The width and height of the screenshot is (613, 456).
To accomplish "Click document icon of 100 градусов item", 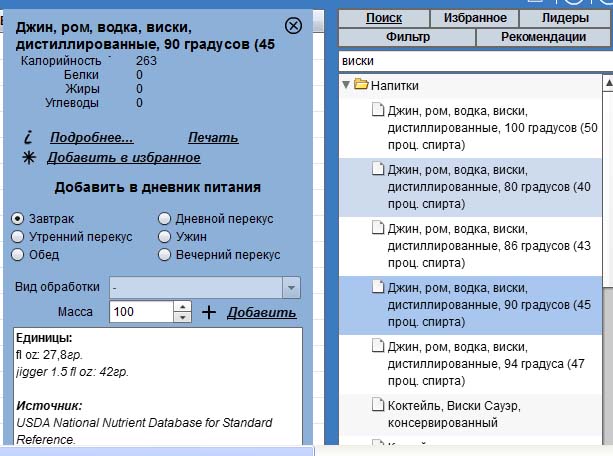I will point(378,110).
